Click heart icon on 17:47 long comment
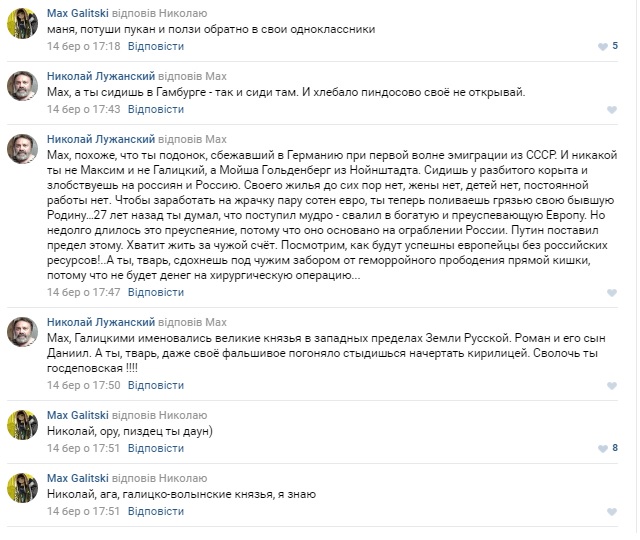 click(x=611, y=293)
